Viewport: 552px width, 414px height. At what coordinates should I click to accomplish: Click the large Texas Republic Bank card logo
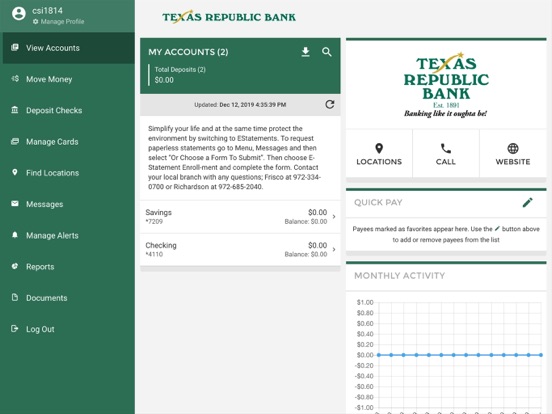click(446, 85)
